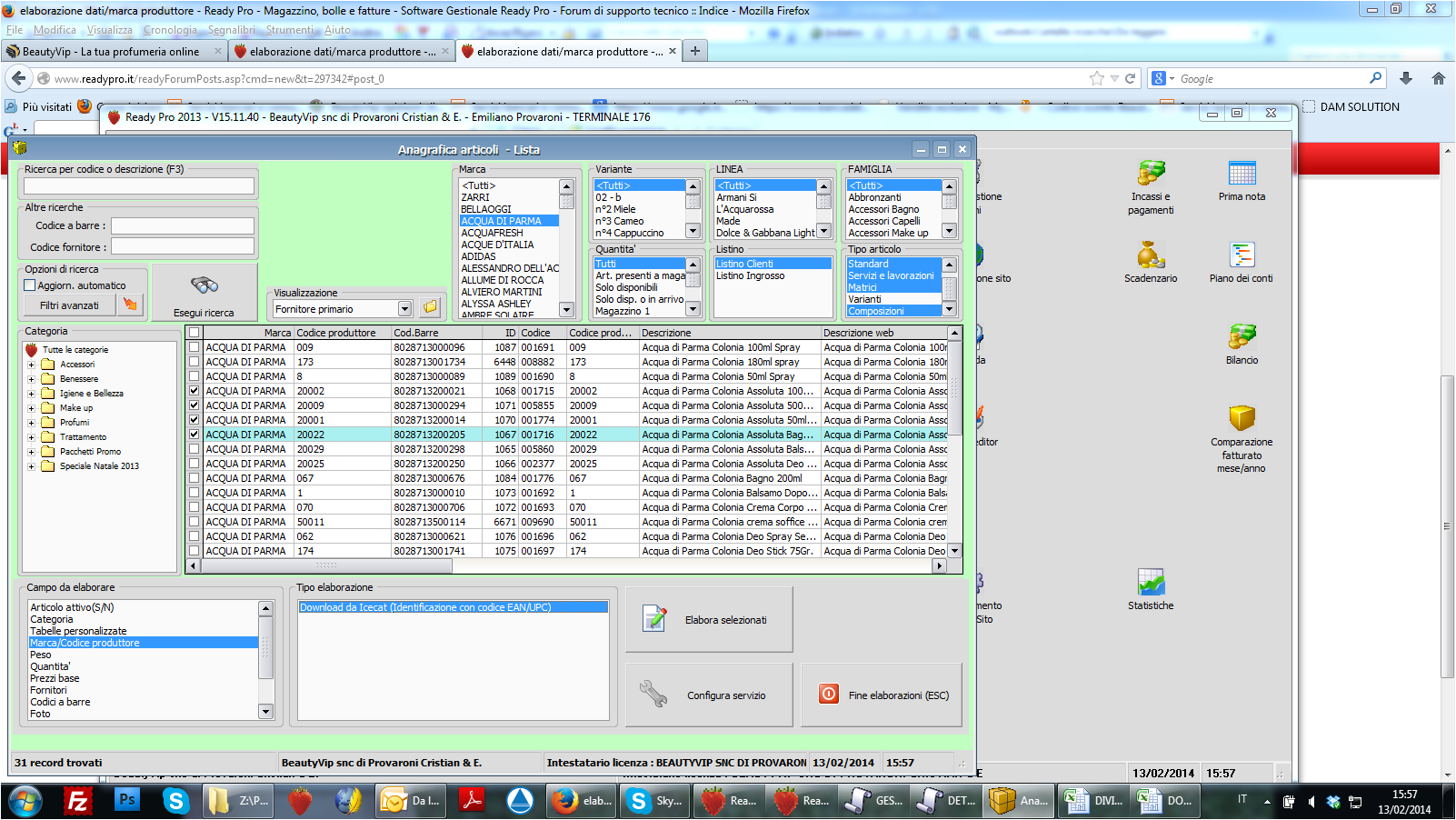Image resolution: width=1456 pixels, height=820 pixels.
Task: Check the row with Codice produttore 173
Action: point(194,362)
